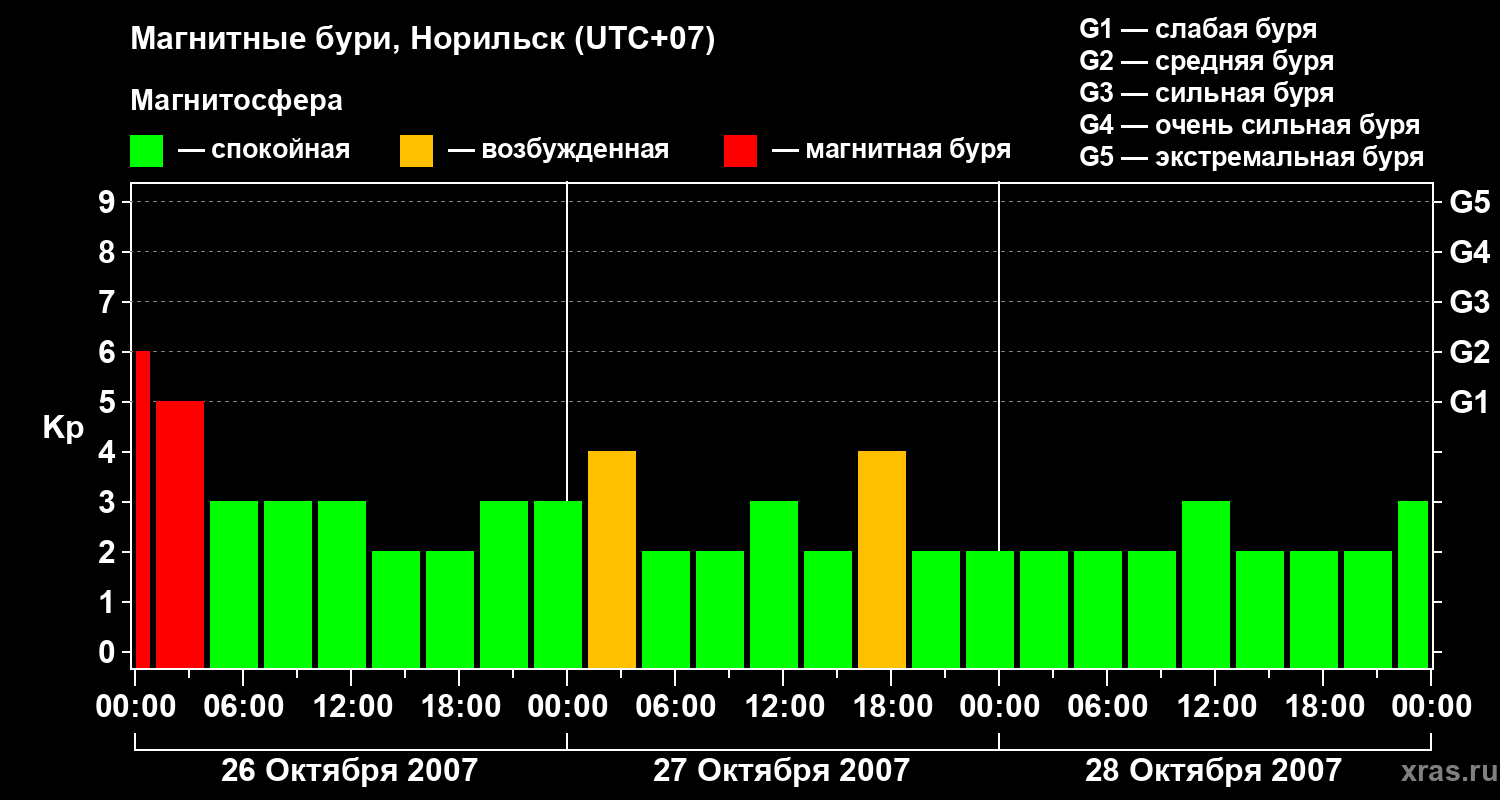The image size is (1500, 800).
Task: Click the '28 Октября 2007' date label
Action: coord(1213,771)
